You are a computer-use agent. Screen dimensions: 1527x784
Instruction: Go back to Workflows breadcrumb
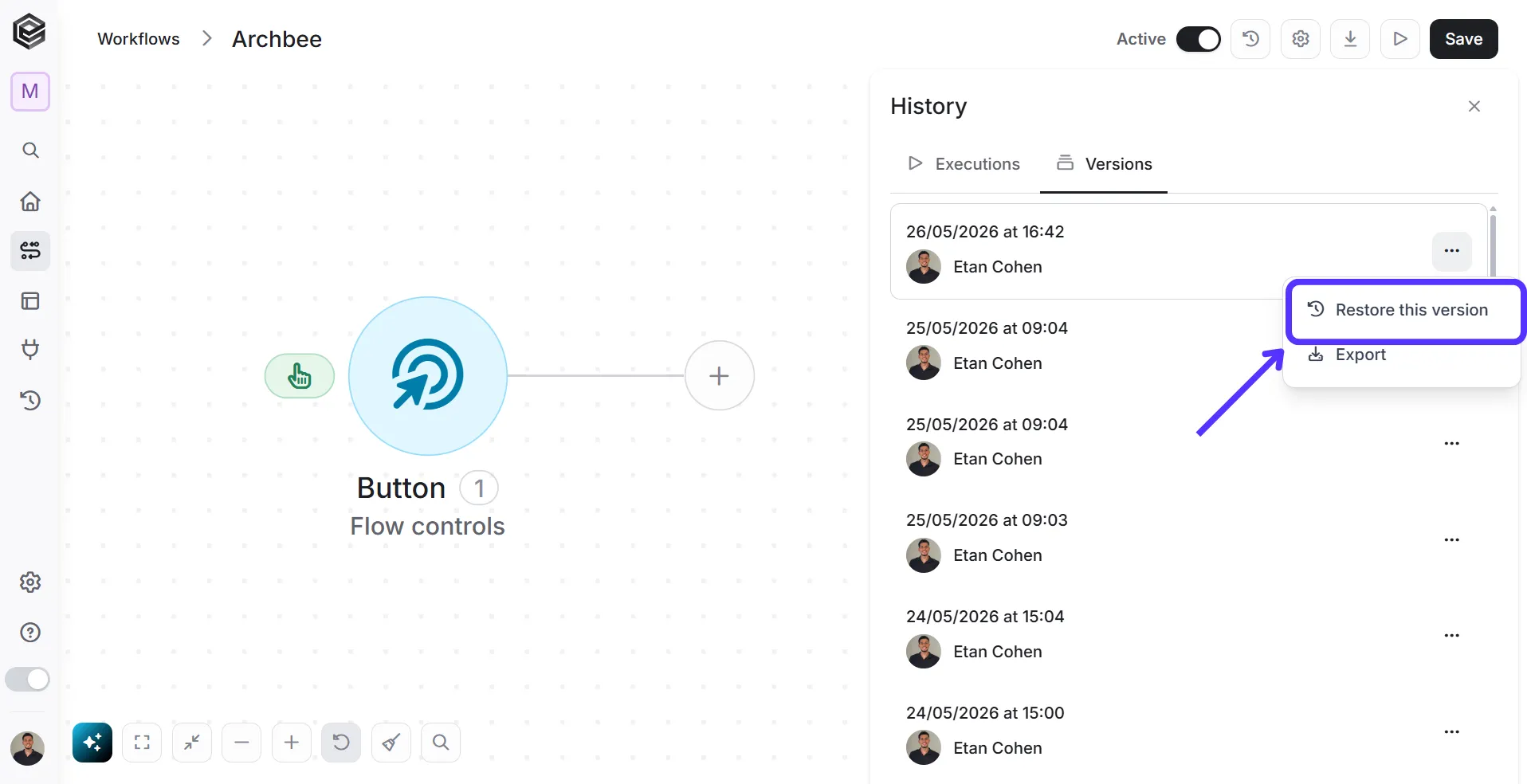click(x=139, y=39)
